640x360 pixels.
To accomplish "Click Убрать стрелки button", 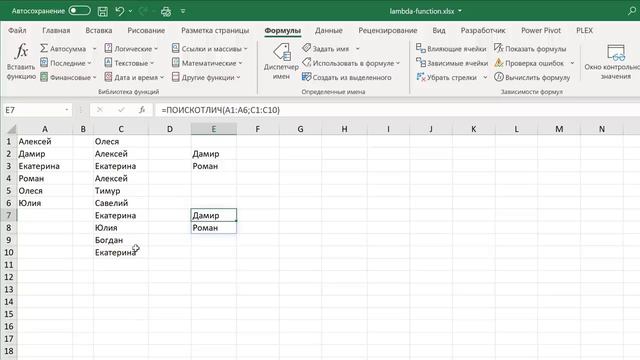I will point(447,77).
